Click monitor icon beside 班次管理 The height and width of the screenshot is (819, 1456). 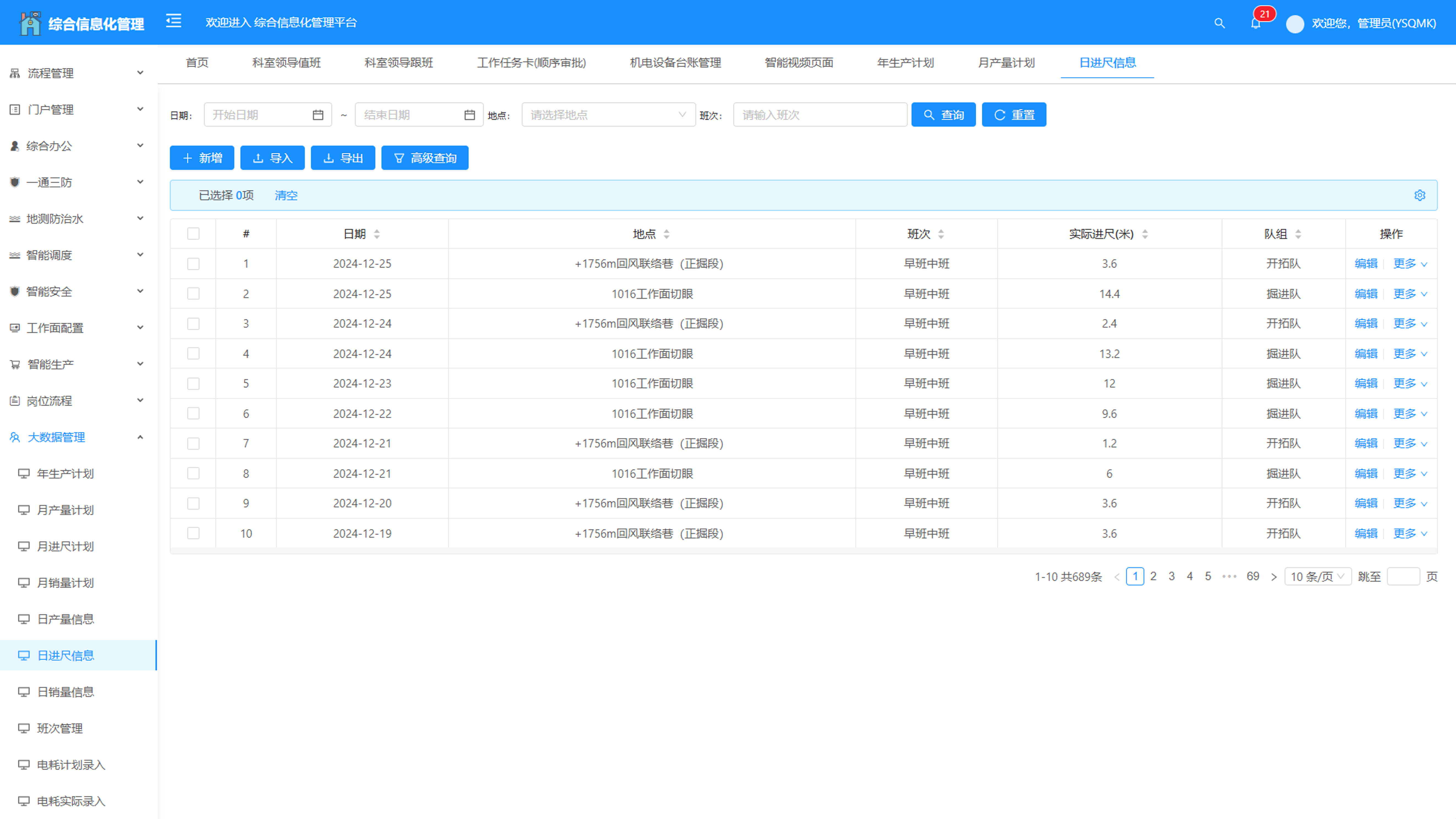(x=24, y=728)
